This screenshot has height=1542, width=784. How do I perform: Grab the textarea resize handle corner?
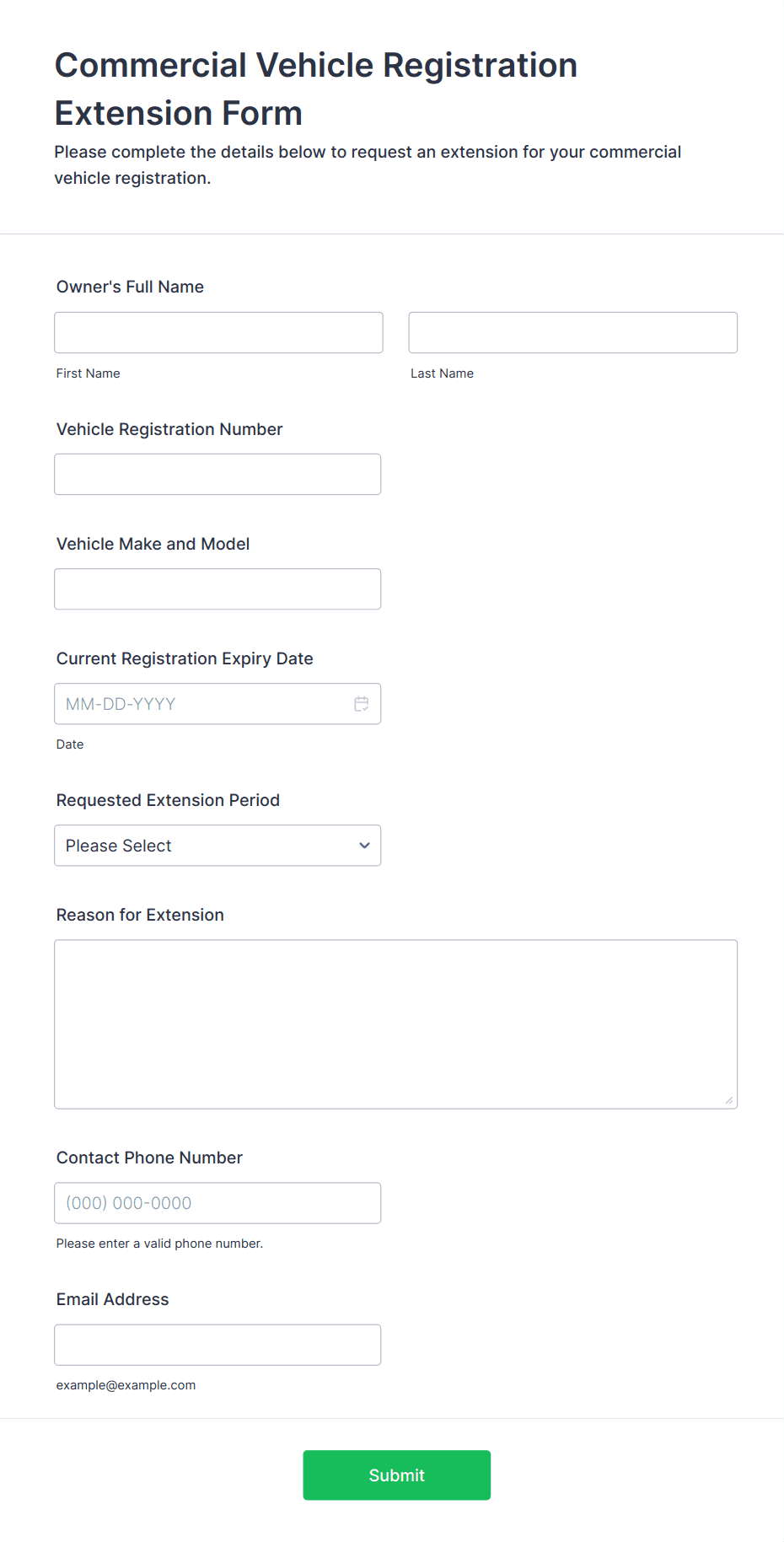click(728, 1099)
